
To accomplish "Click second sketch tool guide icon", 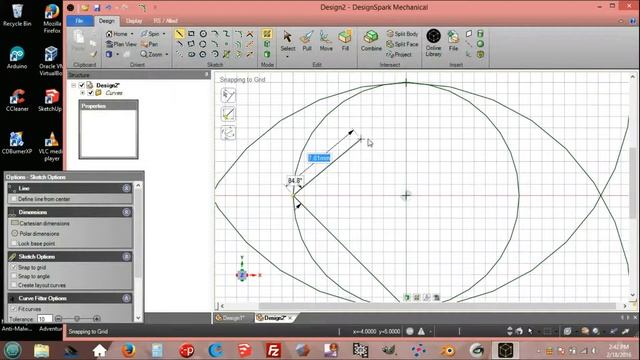I will (228, 114).
